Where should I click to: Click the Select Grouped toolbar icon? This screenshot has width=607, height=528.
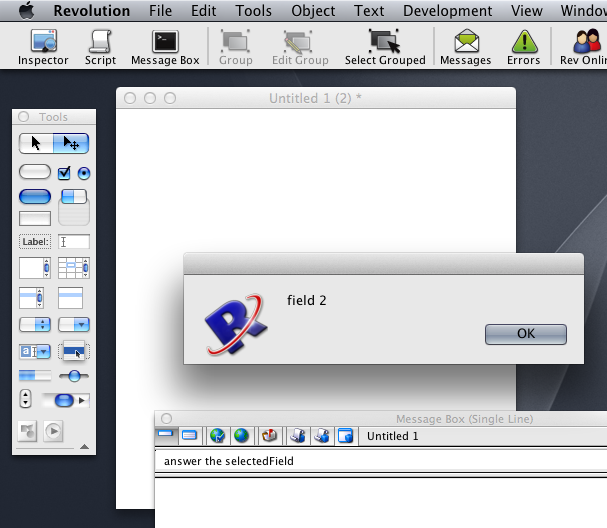click(x=384, y=47)
